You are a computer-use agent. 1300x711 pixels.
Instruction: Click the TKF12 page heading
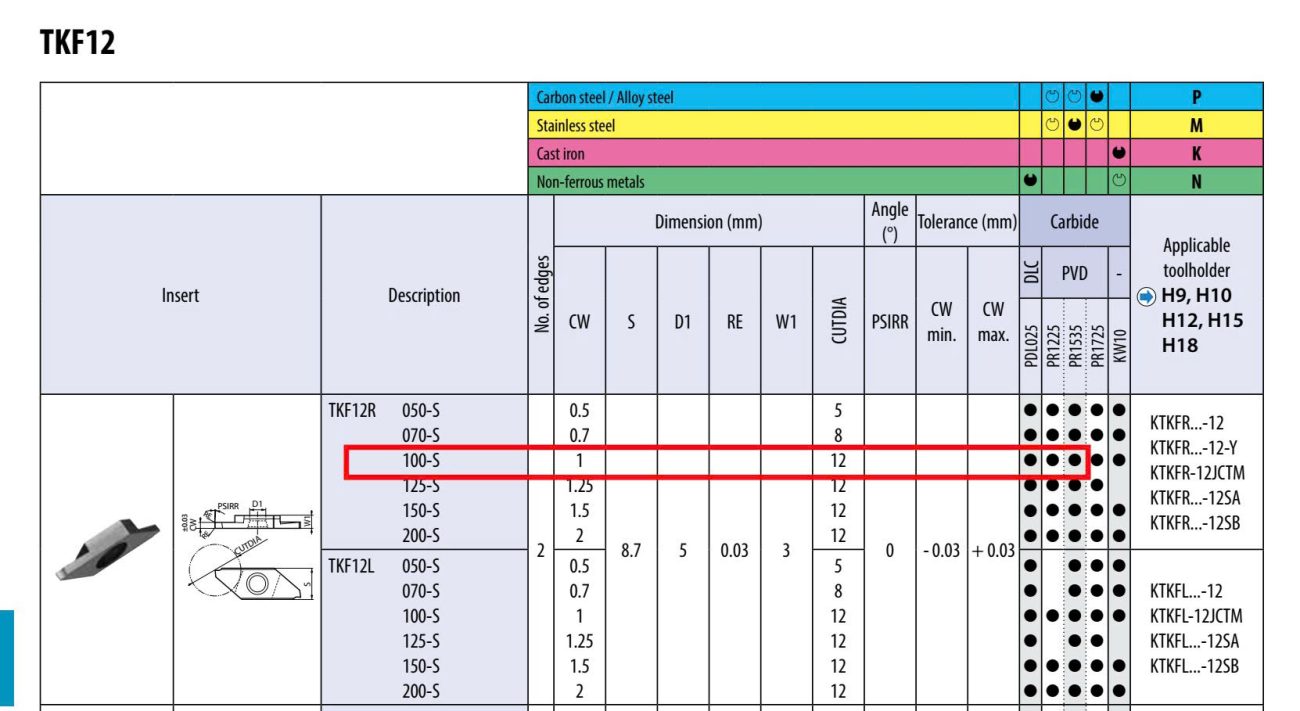(x=77, y=43)
